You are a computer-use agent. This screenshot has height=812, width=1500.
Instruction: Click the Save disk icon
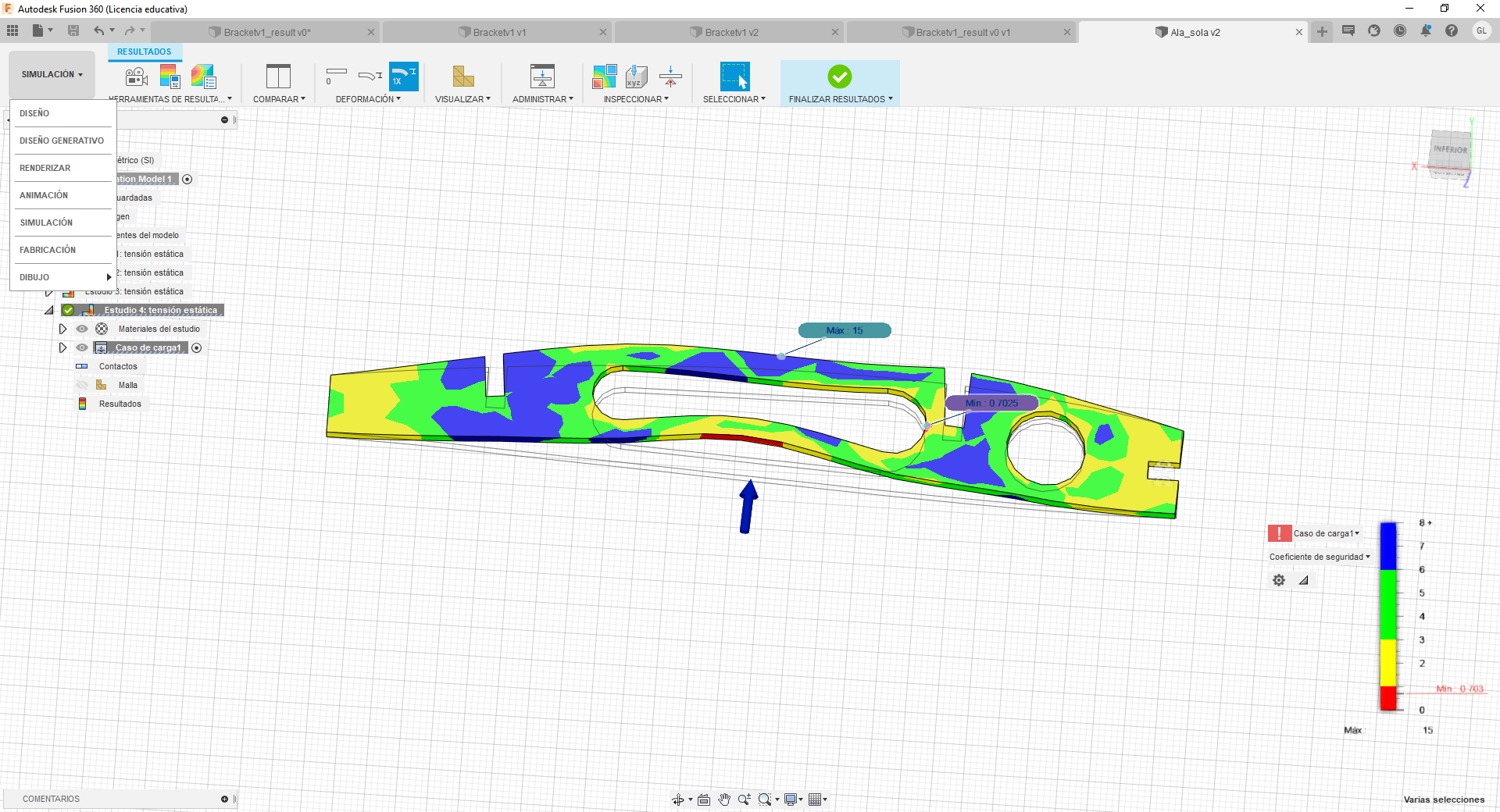coord(73,30)
